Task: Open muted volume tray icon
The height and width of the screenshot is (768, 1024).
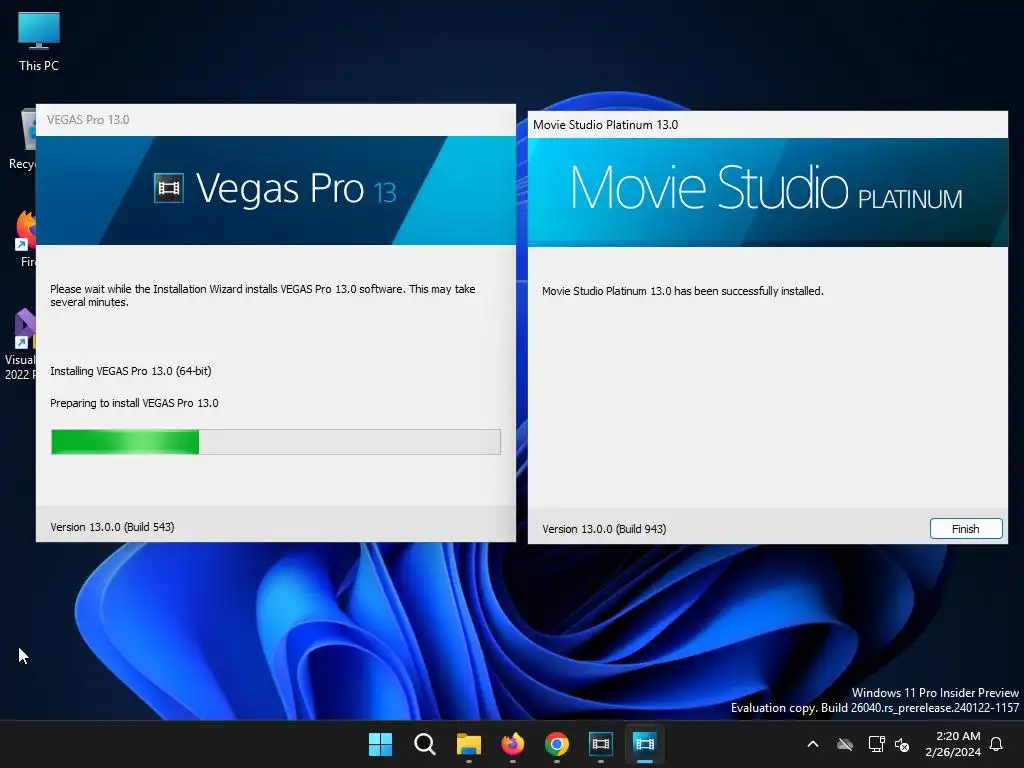Action: [x=903, y=744]
